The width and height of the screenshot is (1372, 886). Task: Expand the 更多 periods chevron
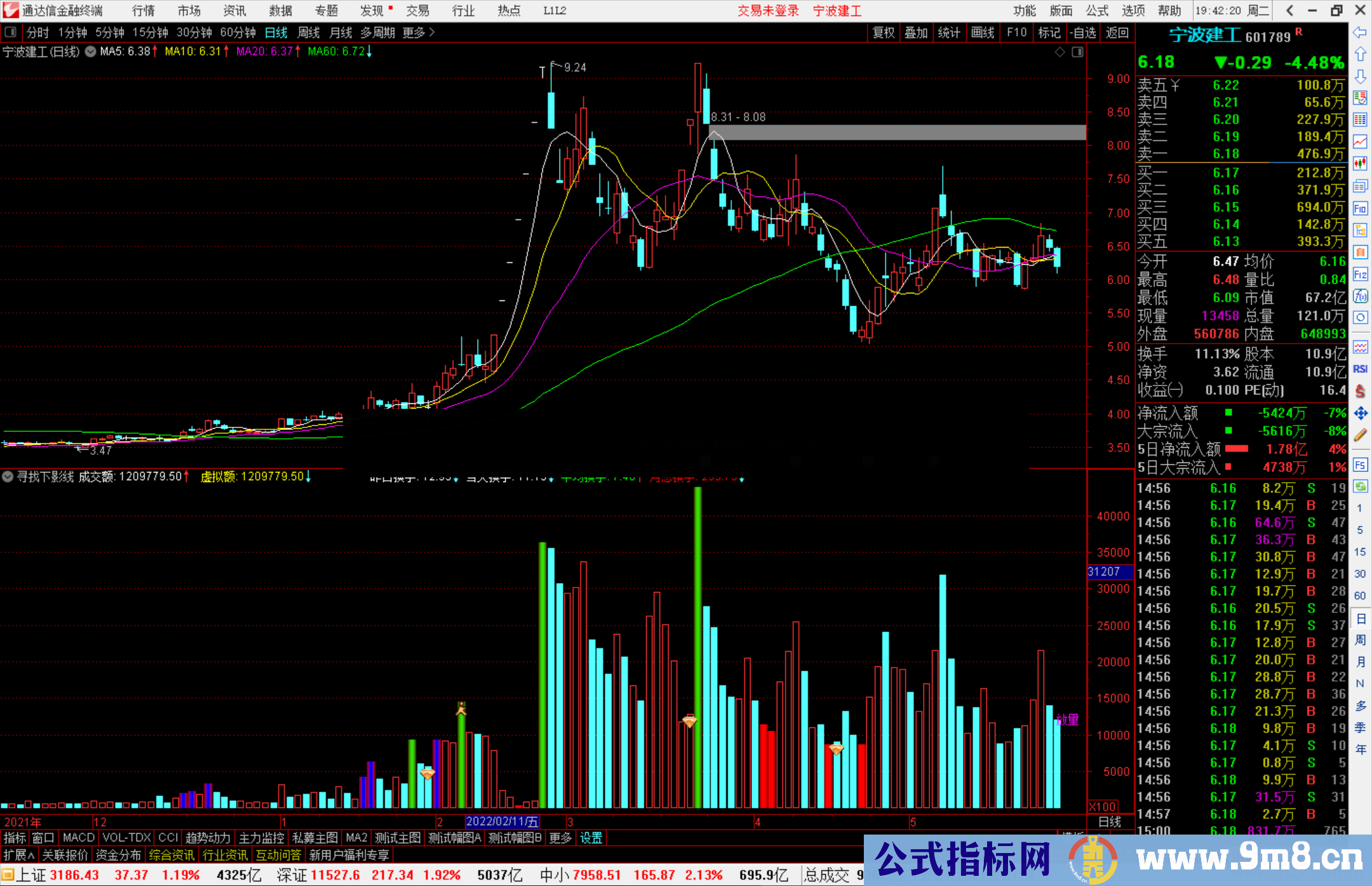432,32
